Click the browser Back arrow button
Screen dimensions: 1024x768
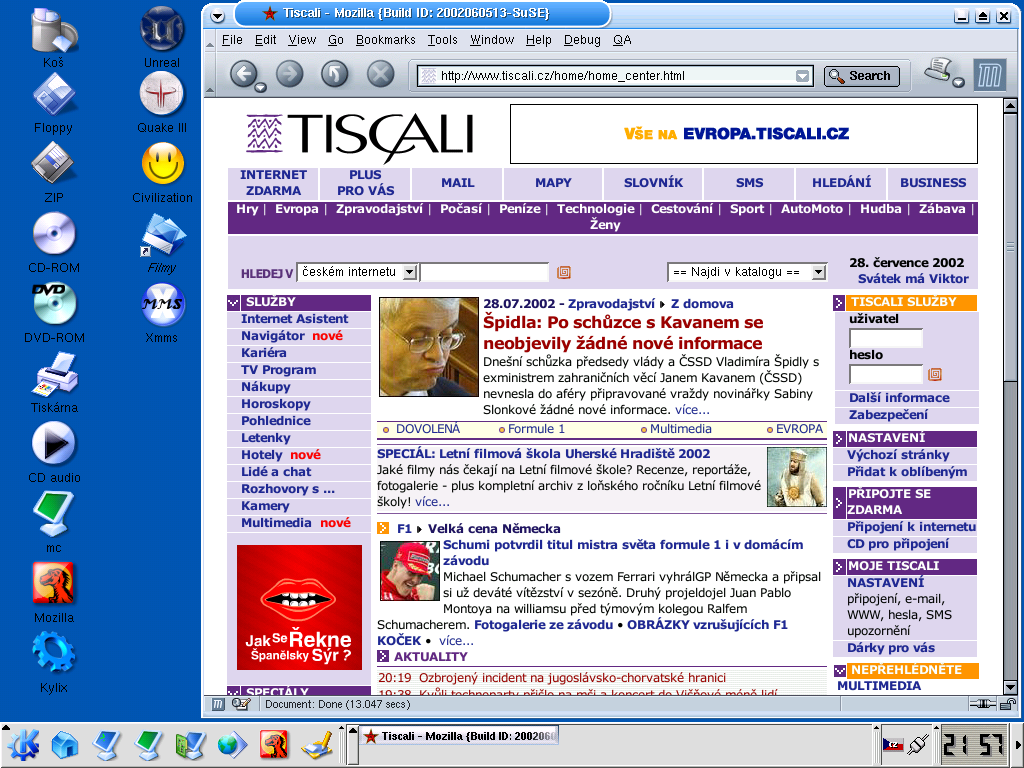(x=244, y=74)
